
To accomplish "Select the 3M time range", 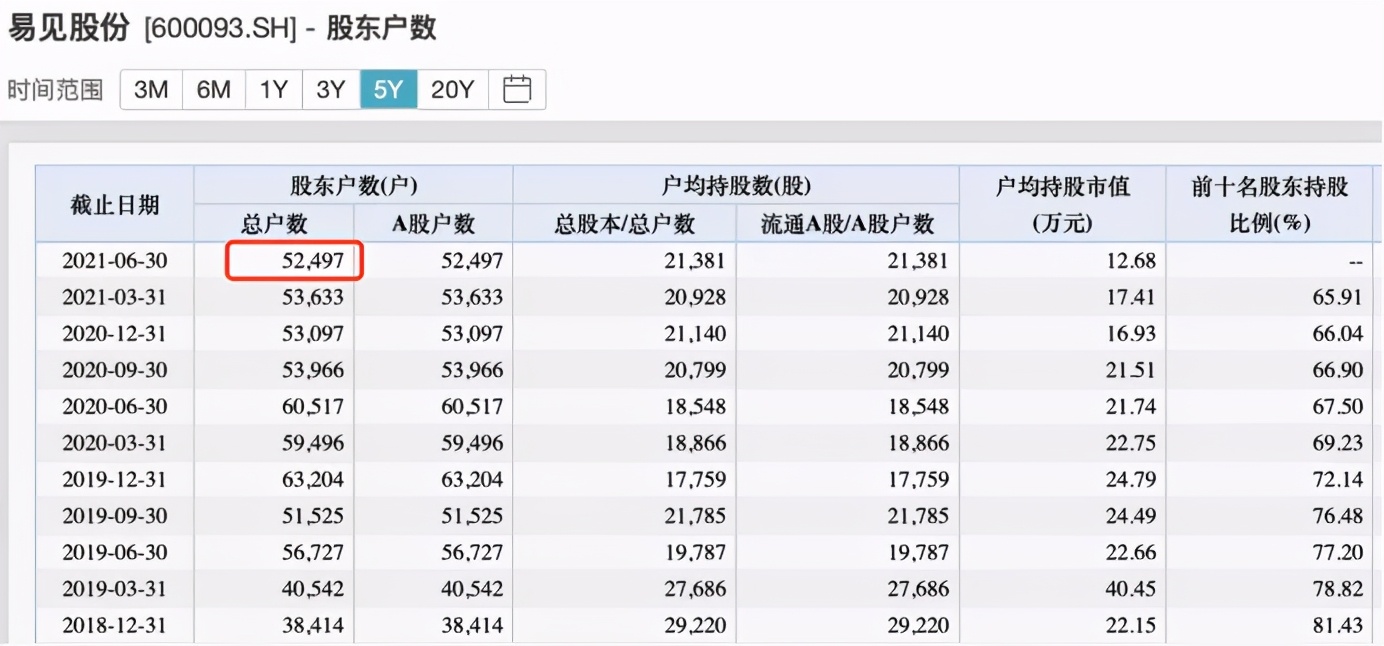I will tap(151, 90).
